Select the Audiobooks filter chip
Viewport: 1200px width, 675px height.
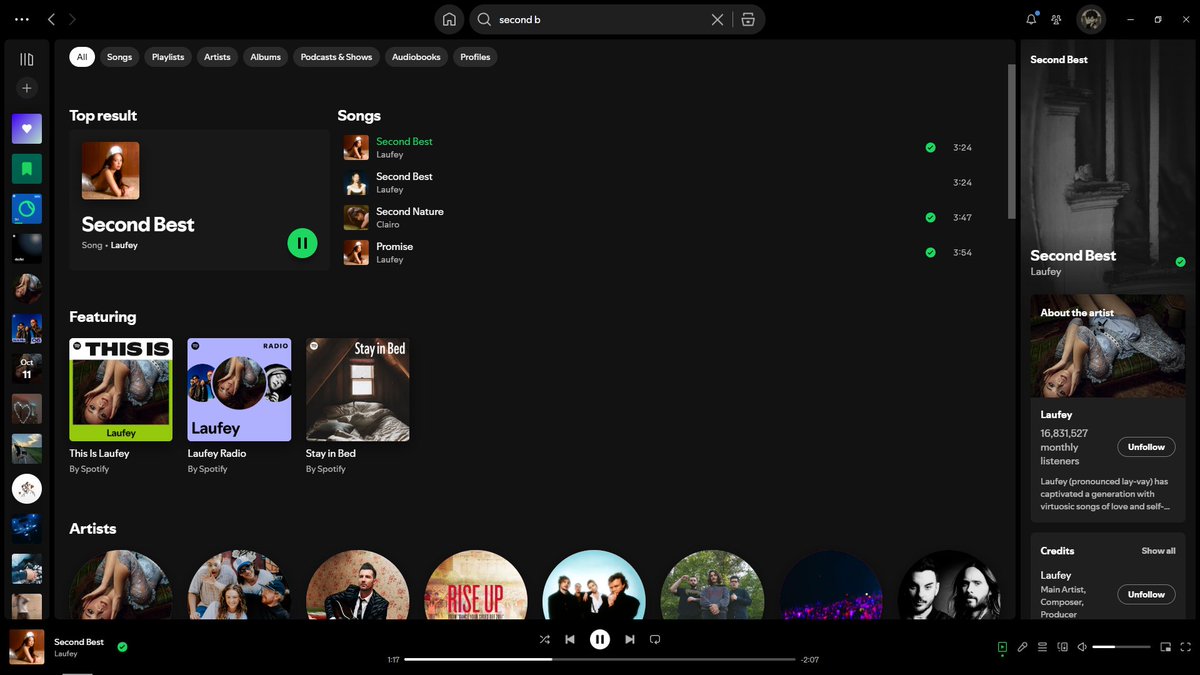click(416, 57)
